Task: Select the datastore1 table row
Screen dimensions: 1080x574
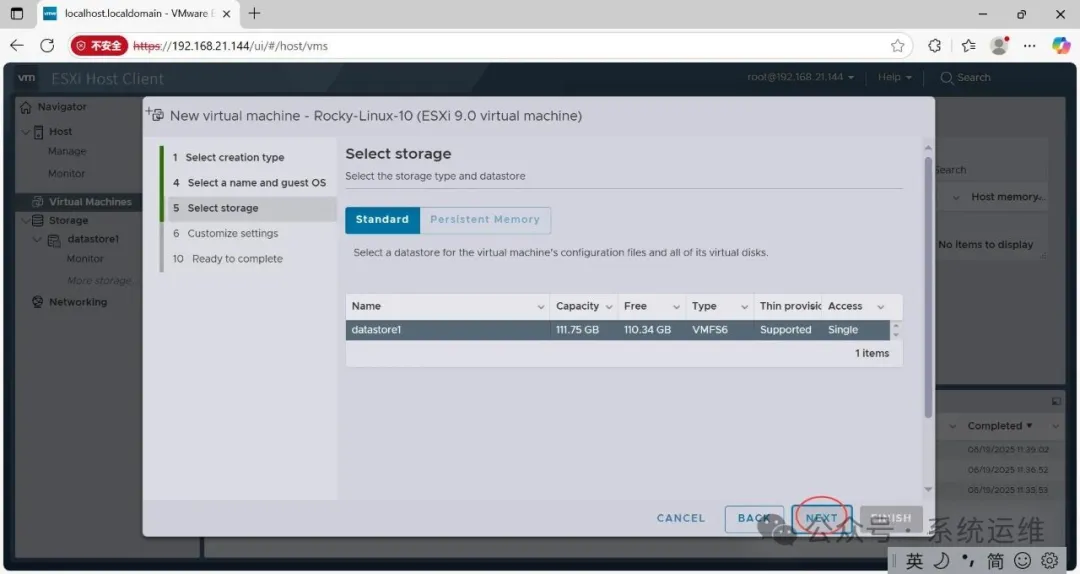Action: pos(618,329)
